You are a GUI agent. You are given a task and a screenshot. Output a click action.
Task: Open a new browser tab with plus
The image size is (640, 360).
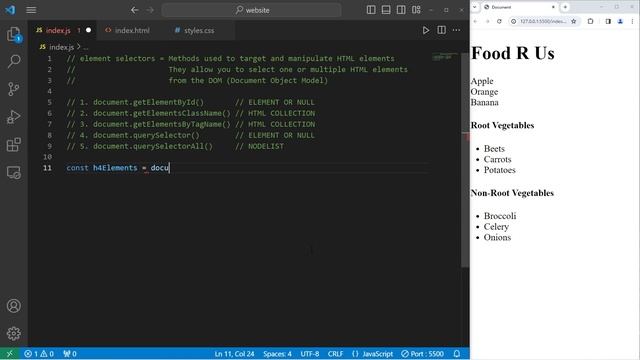[565, 7]
